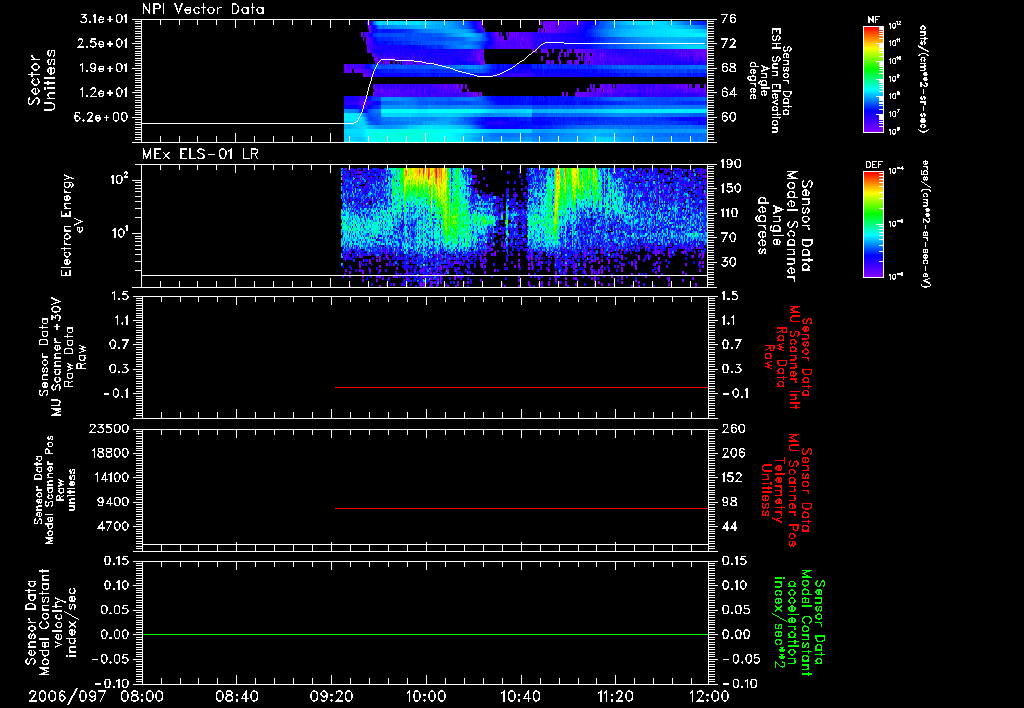Click the 'MEx ELS-01 LR' panel title

[200, 154]
